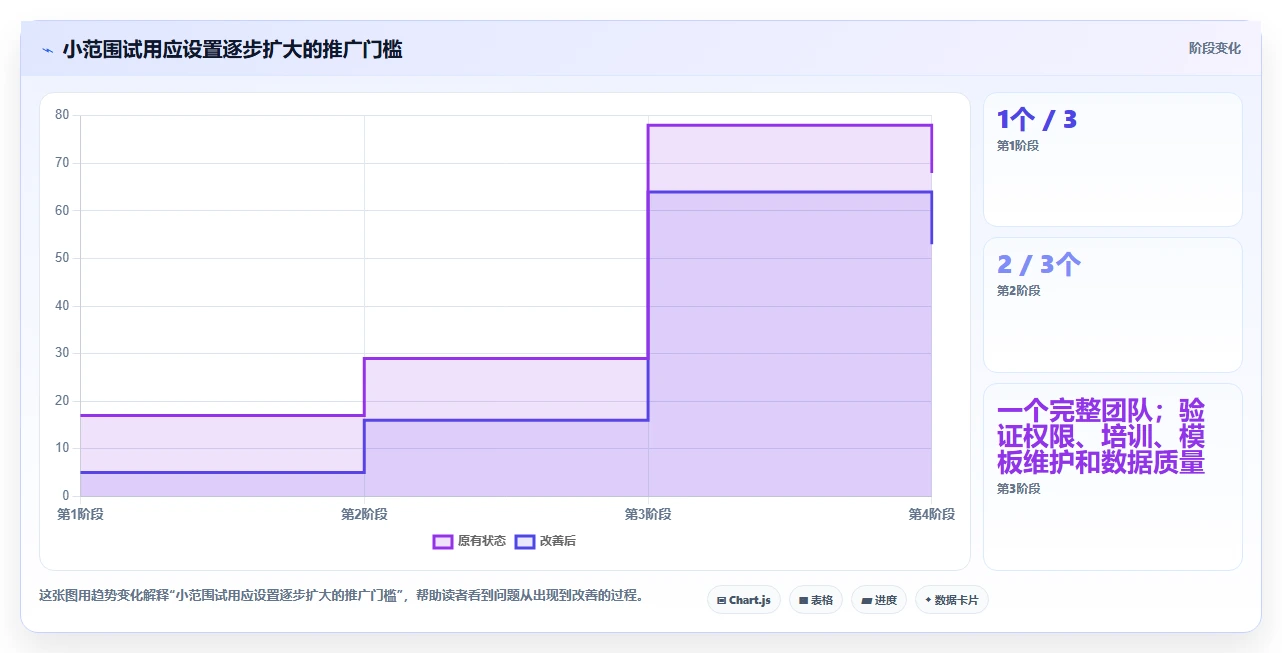Image resolution: width=1282 pixels, height=653 pixels.
Task: Click the small icon before the chart title
Action: [48, 50]
